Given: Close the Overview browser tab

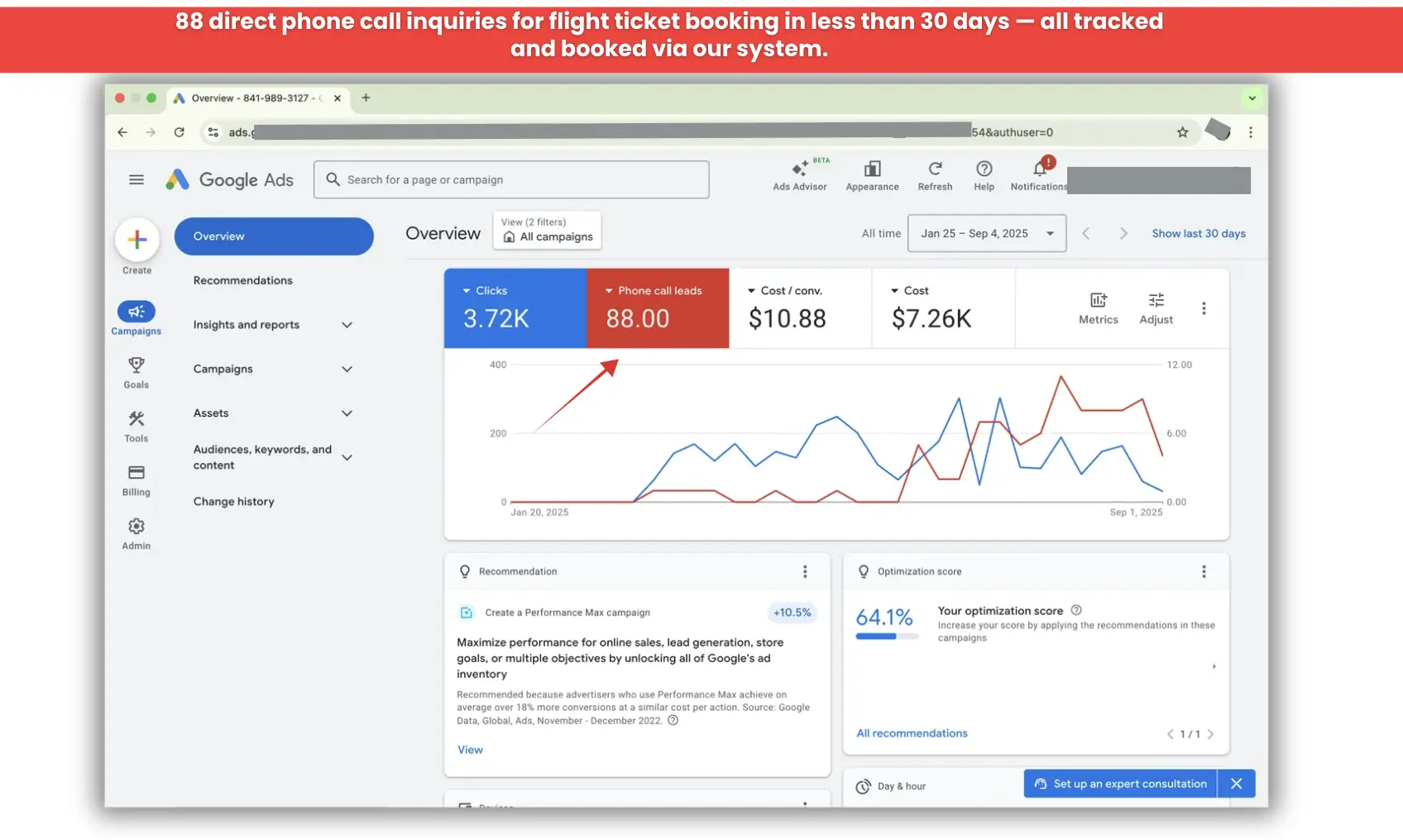Looking at the screenshot, I should (x=338, y=98).
